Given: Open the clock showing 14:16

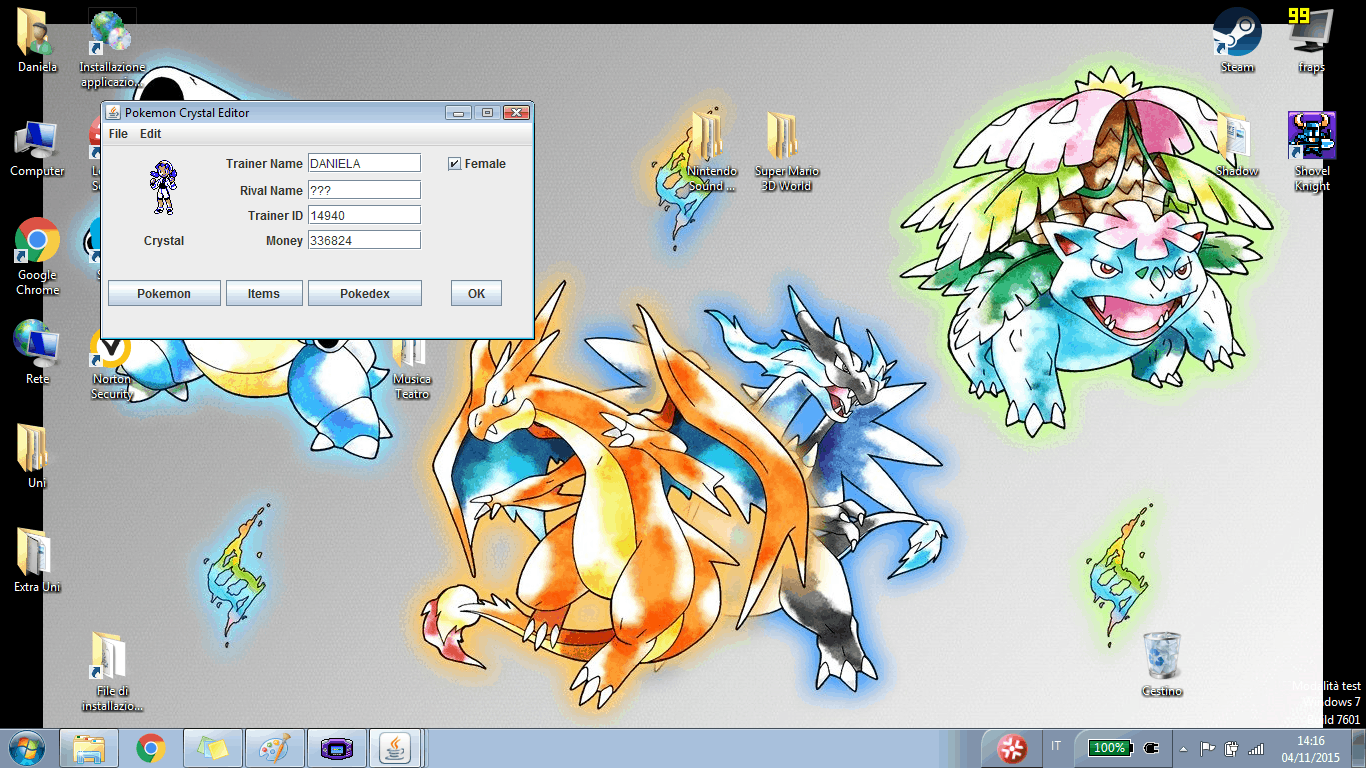Looking at the screenshot, I should pyautogui.click(x=1310, y=748).
